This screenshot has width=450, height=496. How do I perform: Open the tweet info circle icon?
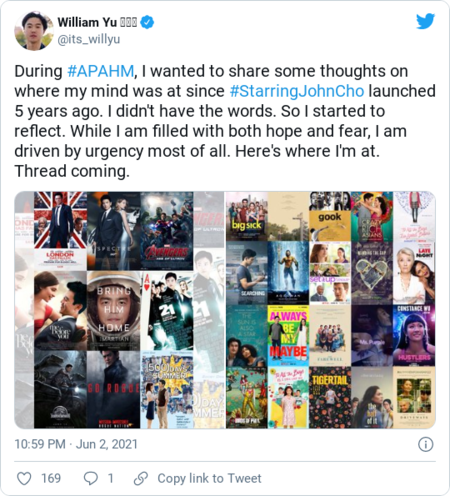tap(426, 444)
